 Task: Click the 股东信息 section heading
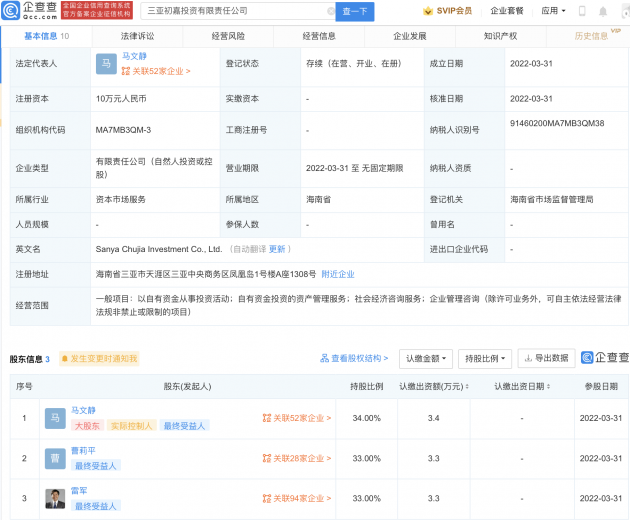(x=26, y=359)
